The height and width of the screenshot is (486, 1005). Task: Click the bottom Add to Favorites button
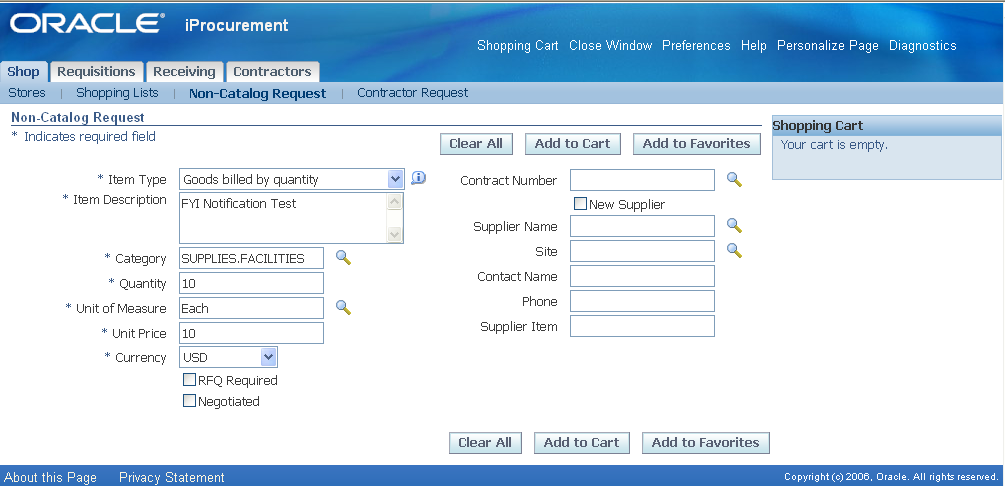[706, 442]
